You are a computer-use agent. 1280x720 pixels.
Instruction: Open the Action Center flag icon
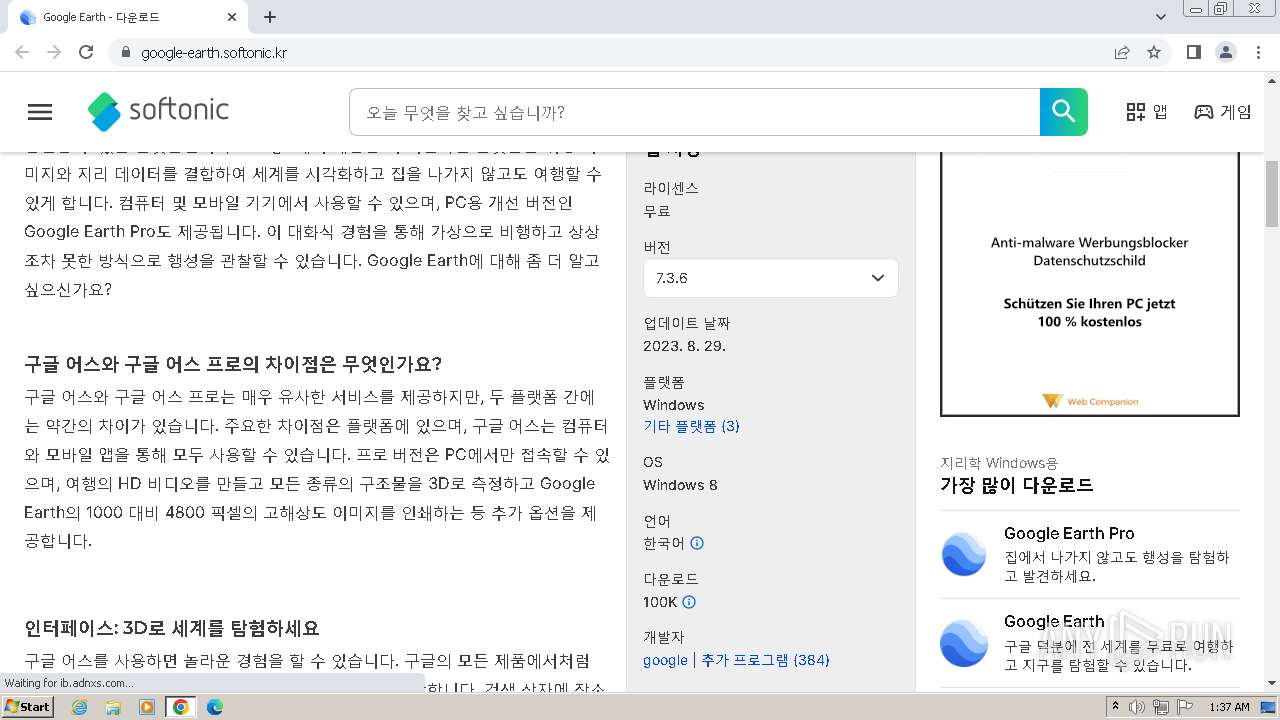[1184, 707]
